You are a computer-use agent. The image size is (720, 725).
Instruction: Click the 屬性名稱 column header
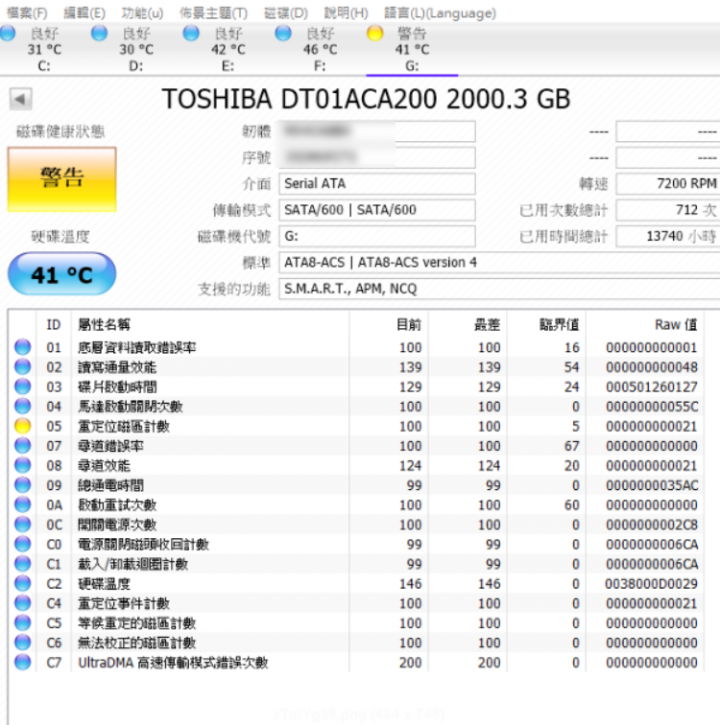click(210, 325)
